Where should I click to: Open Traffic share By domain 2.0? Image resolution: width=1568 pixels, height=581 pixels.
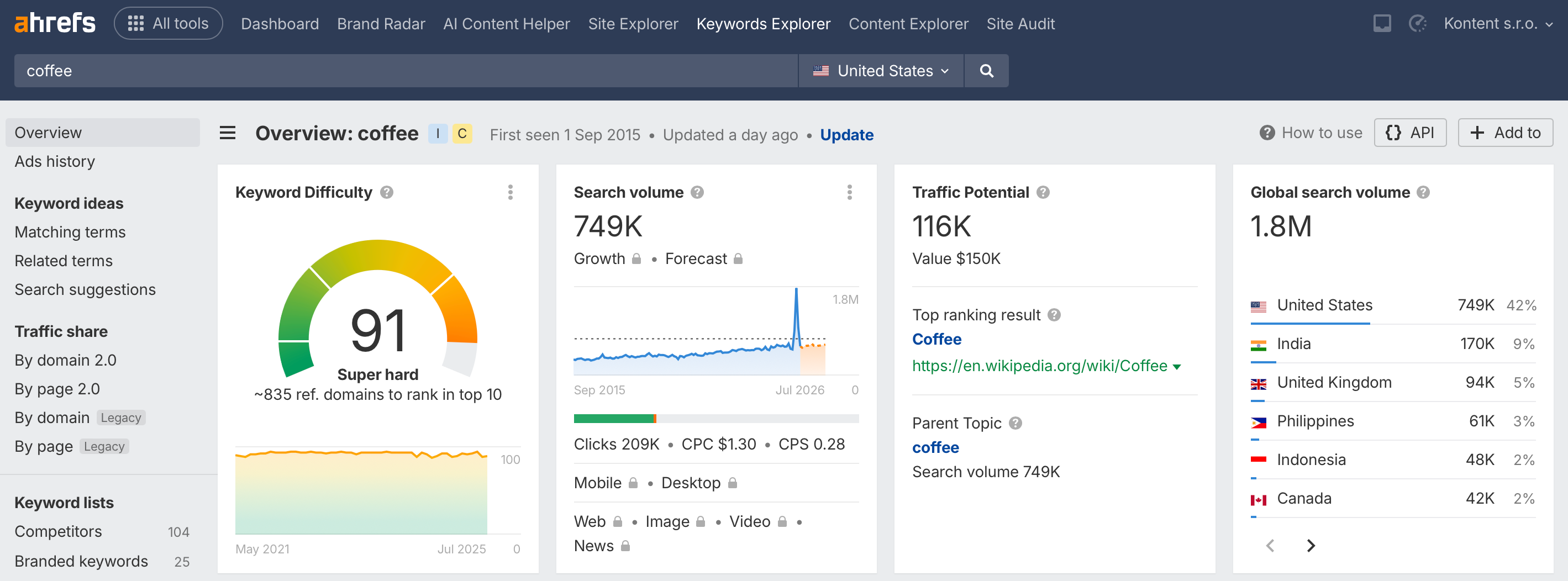click(65, 360)
